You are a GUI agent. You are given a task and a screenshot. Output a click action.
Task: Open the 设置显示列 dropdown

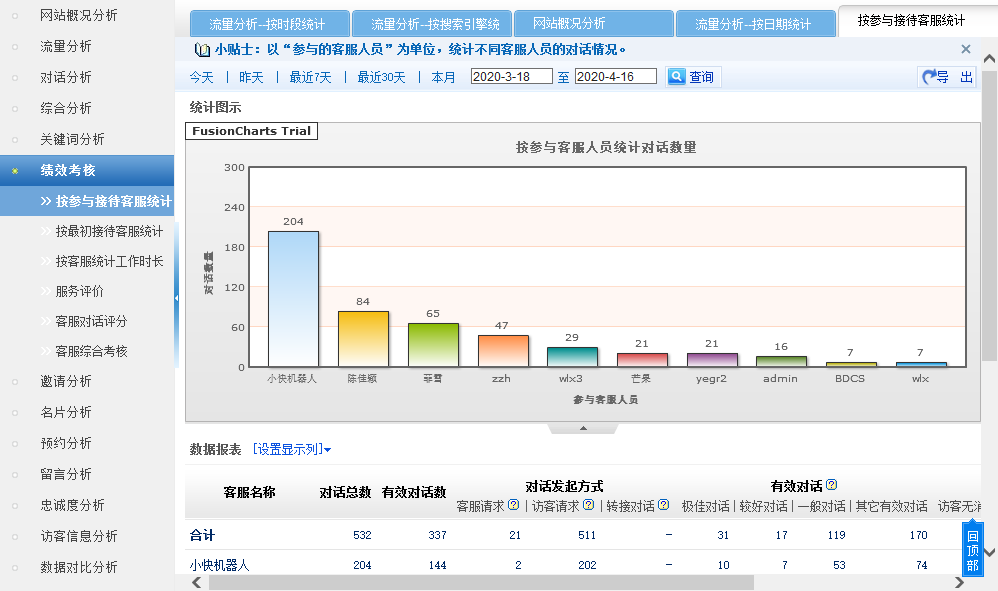pos(292,450)
